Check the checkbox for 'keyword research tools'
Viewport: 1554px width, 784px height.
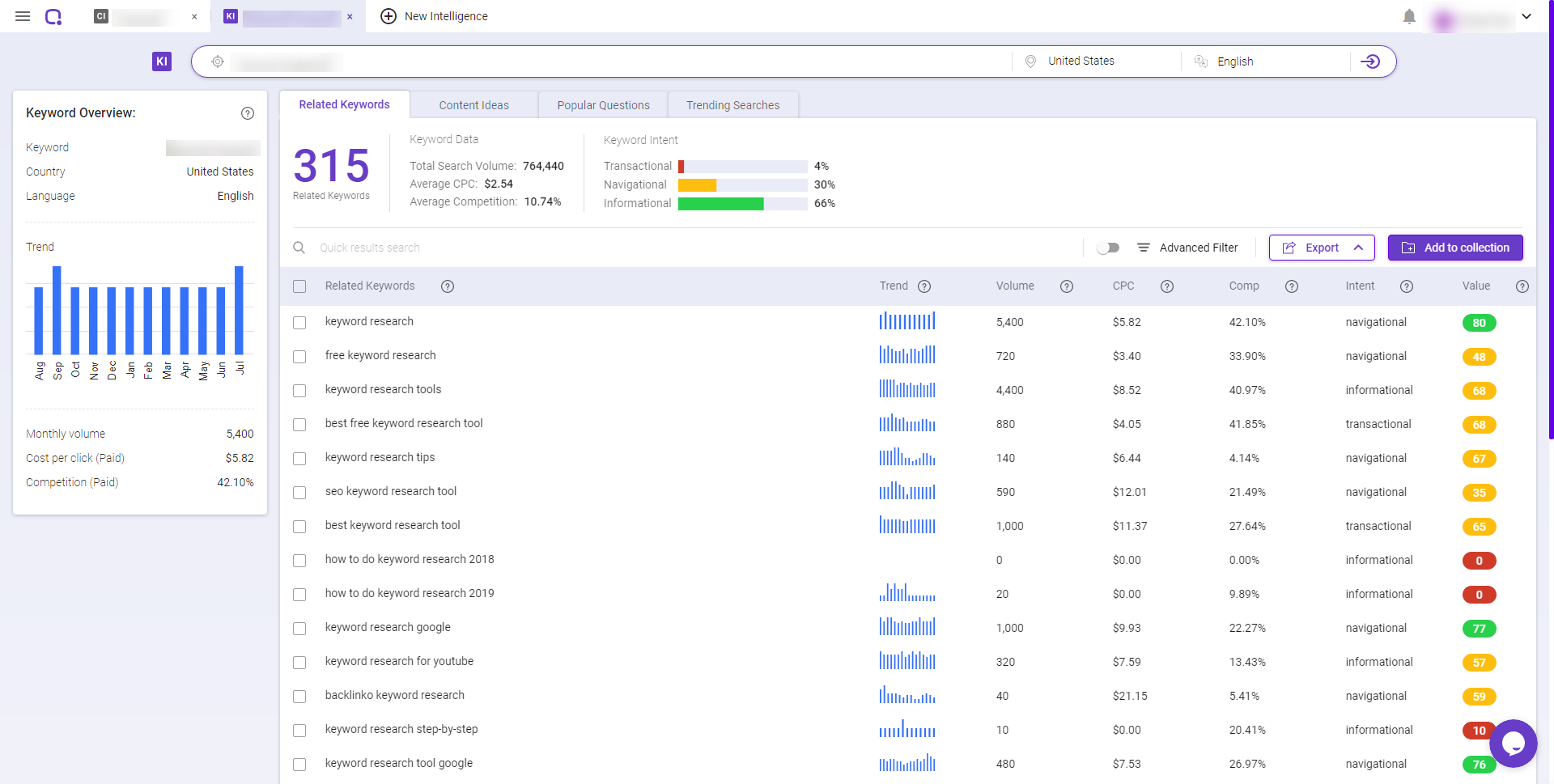click(299, 390)
